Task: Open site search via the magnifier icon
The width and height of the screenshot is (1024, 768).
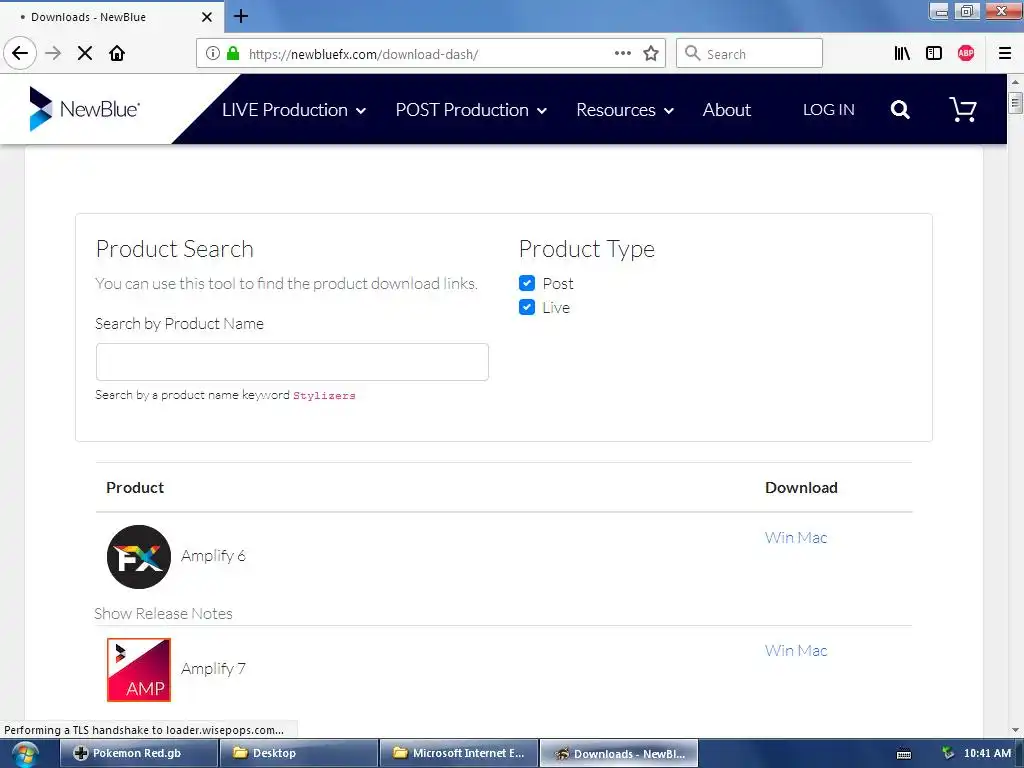Action: 900,110
